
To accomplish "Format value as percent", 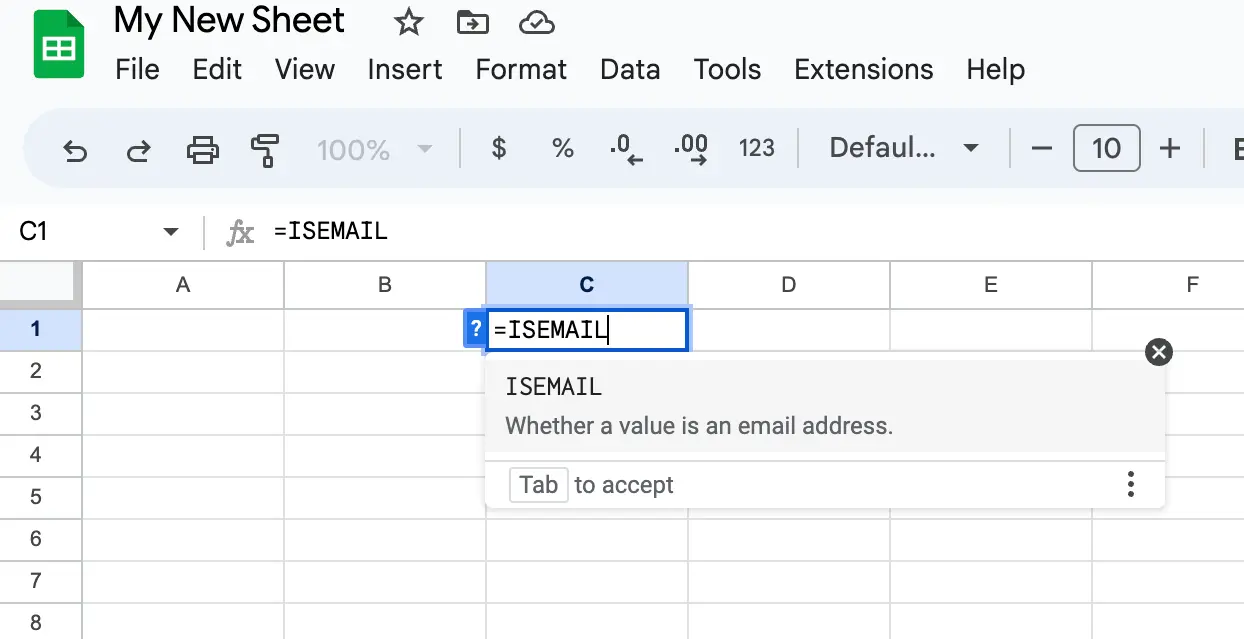I will [562, 148].
